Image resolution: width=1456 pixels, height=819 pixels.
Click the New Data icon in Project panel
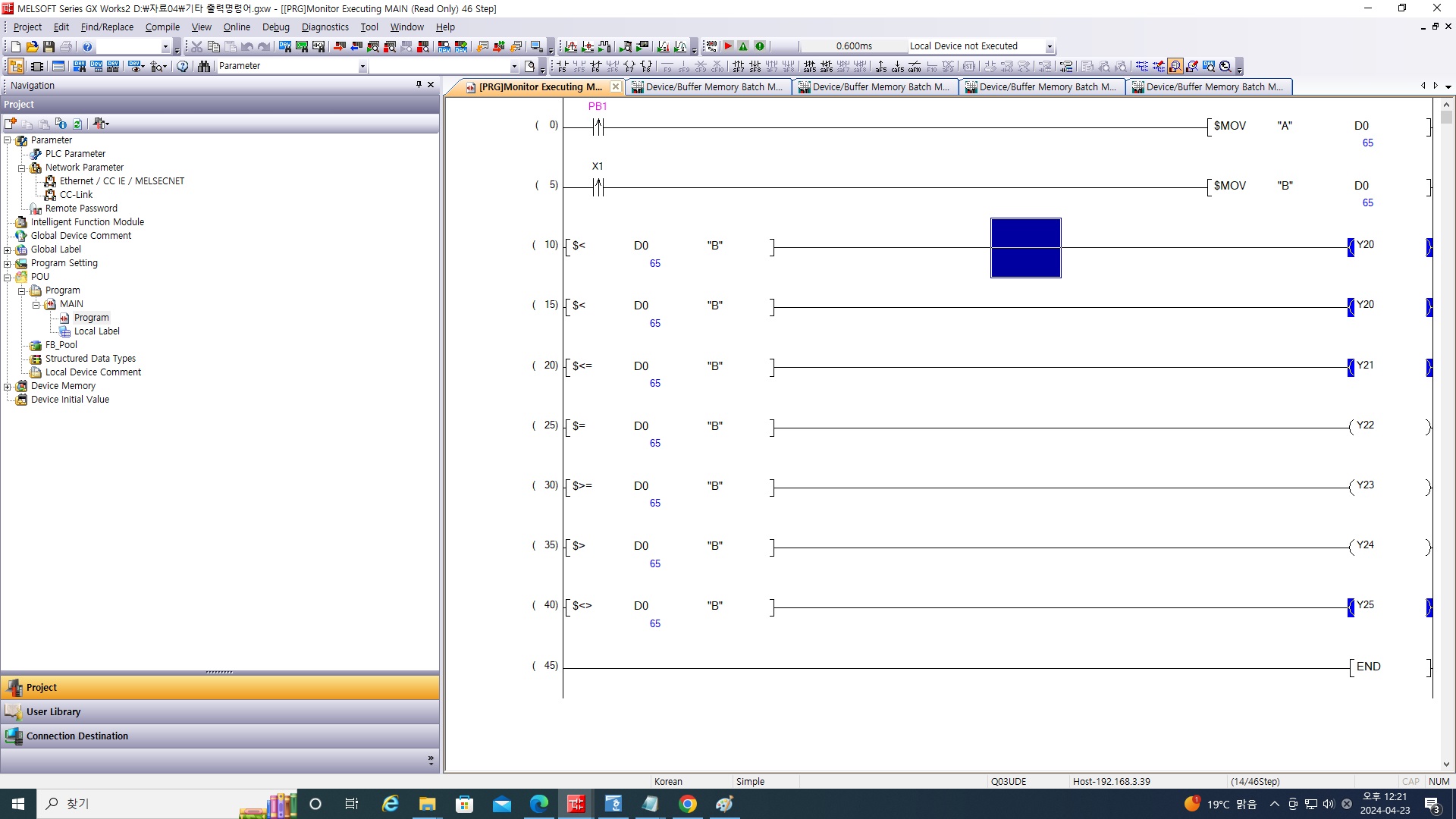[x=11, y=124]
